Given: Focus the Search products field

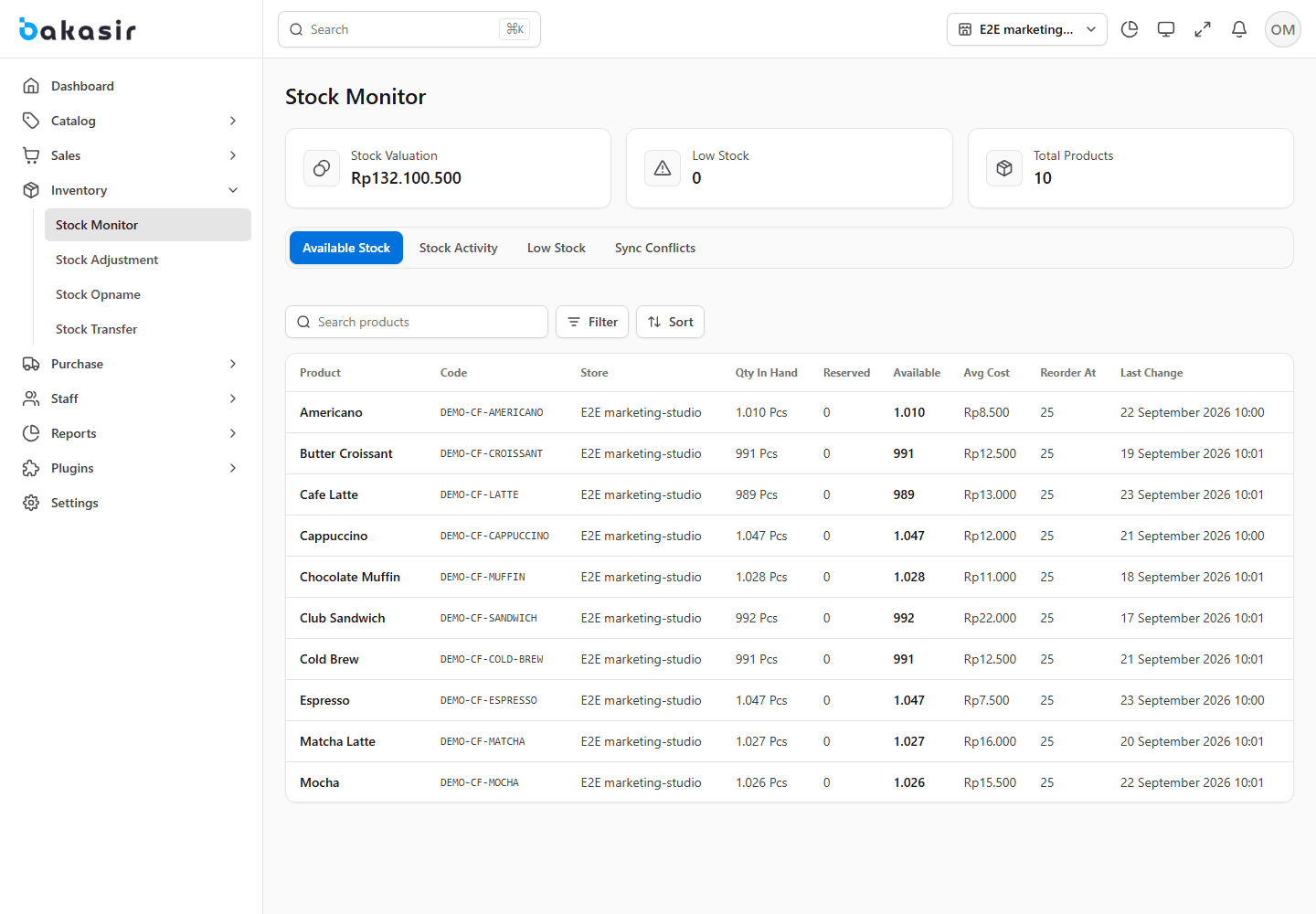Looking at the screenshot, I should 417,322.
